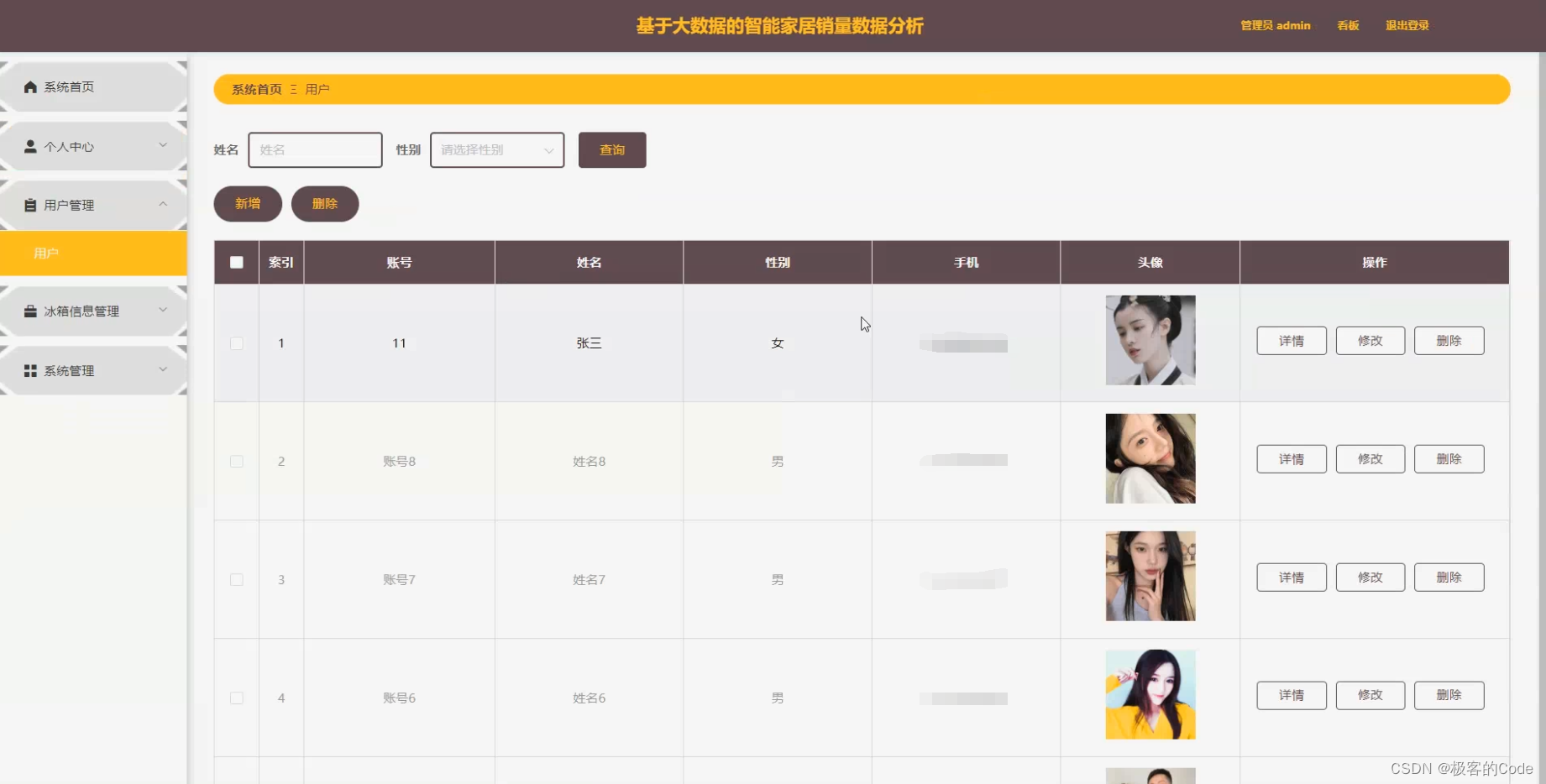Click the 索引 column header

281,263
